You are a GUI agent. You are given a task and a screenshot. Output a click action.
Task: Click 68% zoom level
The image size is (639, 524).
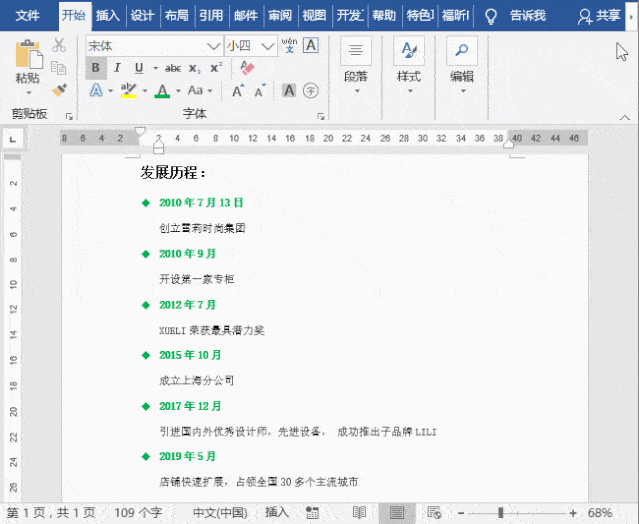pos(600,513)
